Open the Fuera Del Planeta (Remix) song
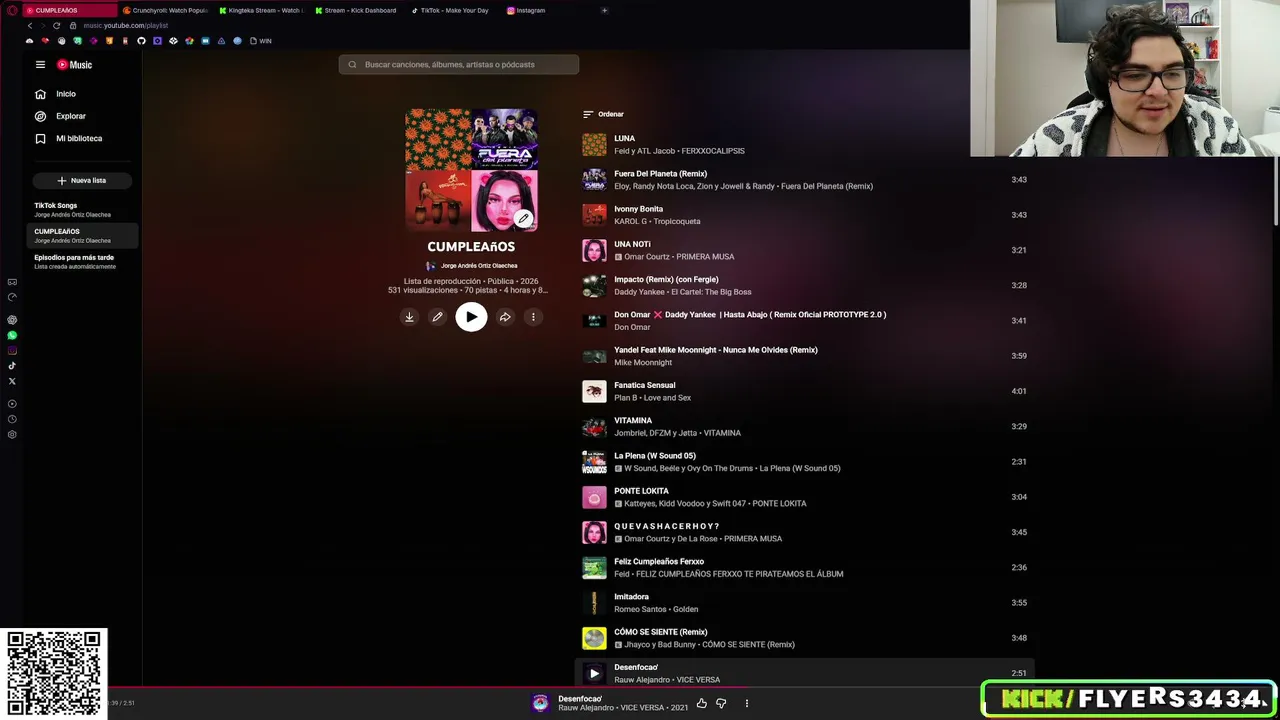The image size is (1280, 720). [x=660, y=174]
